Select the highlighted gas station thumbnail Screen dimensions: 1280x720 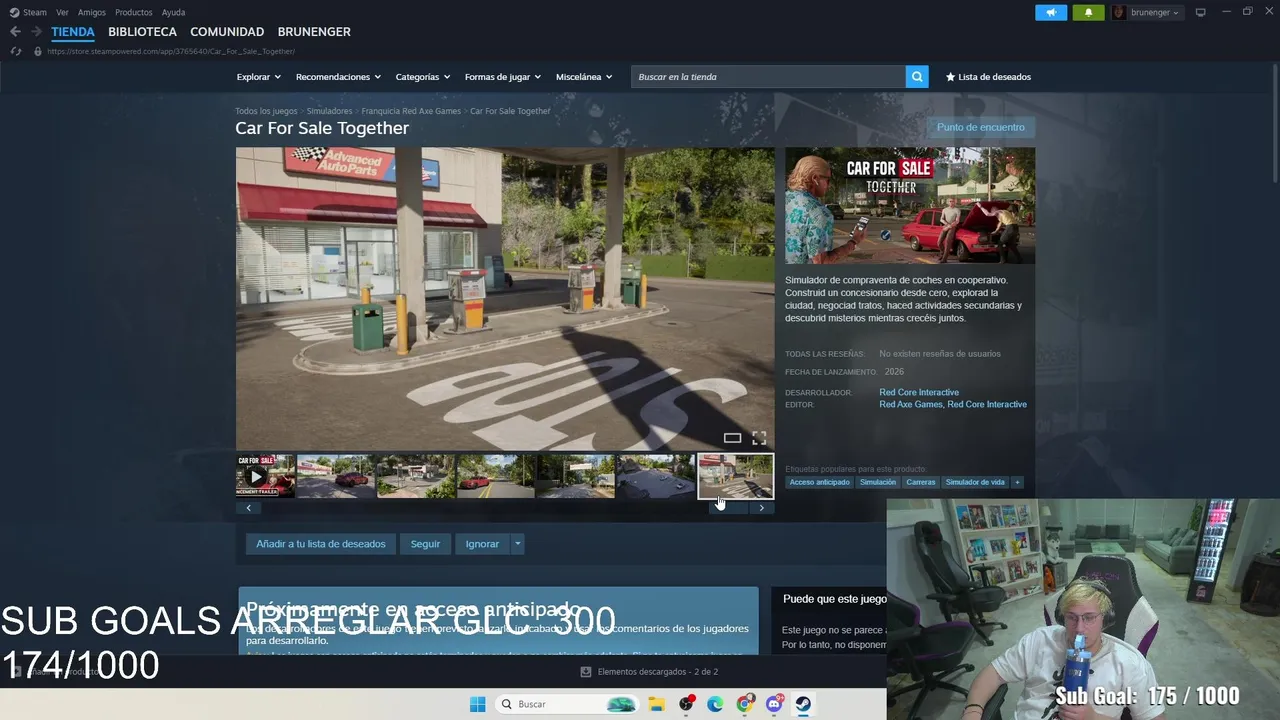pyautogui.click(x=735, y=476)
